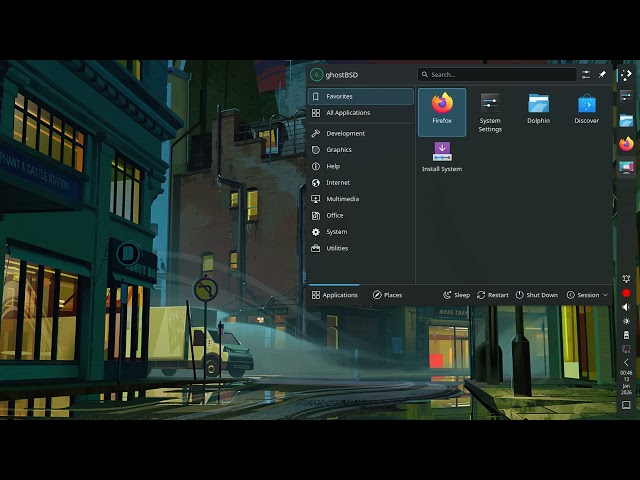Launch Firefox from Favorites grid
The image size is (640, 480).
442,112
